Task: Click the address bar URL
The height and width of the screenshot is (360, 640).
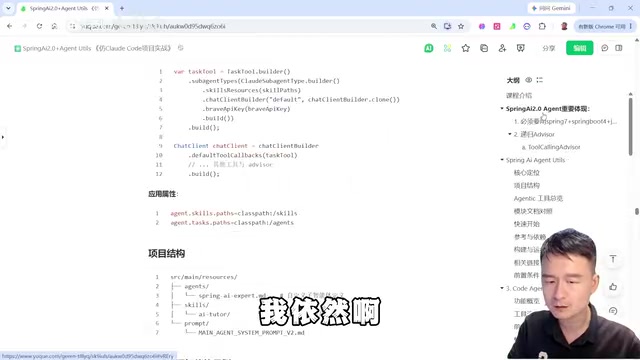Action: point(153,26)
